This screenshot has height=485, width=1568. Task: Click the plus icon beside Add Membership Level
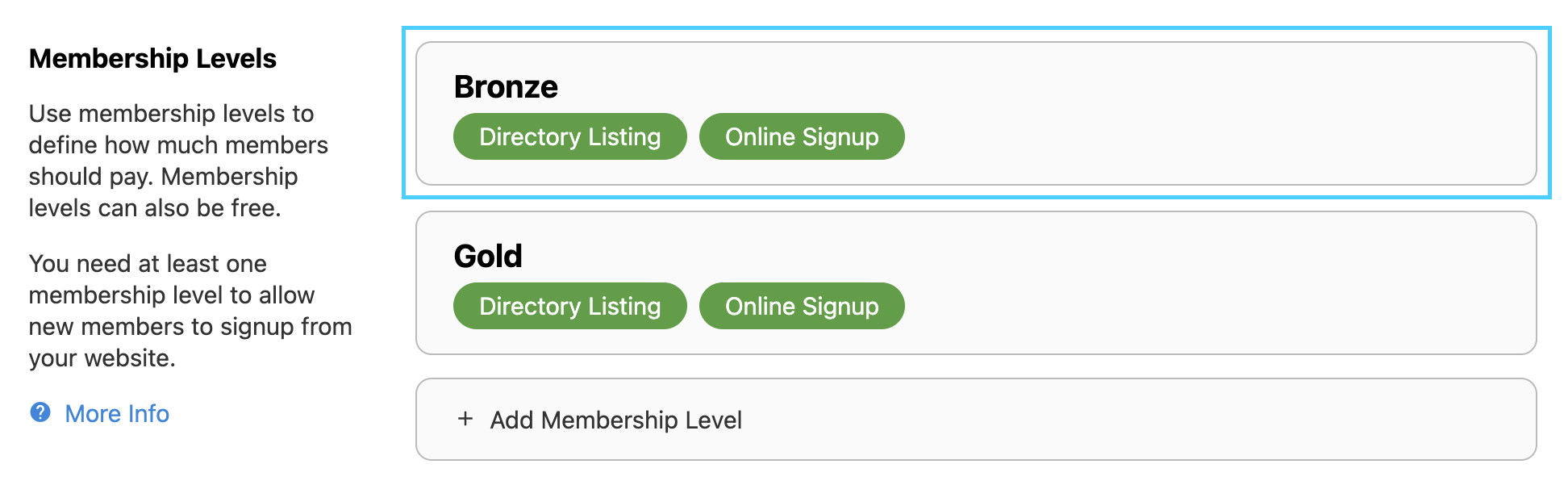[465, 419]
